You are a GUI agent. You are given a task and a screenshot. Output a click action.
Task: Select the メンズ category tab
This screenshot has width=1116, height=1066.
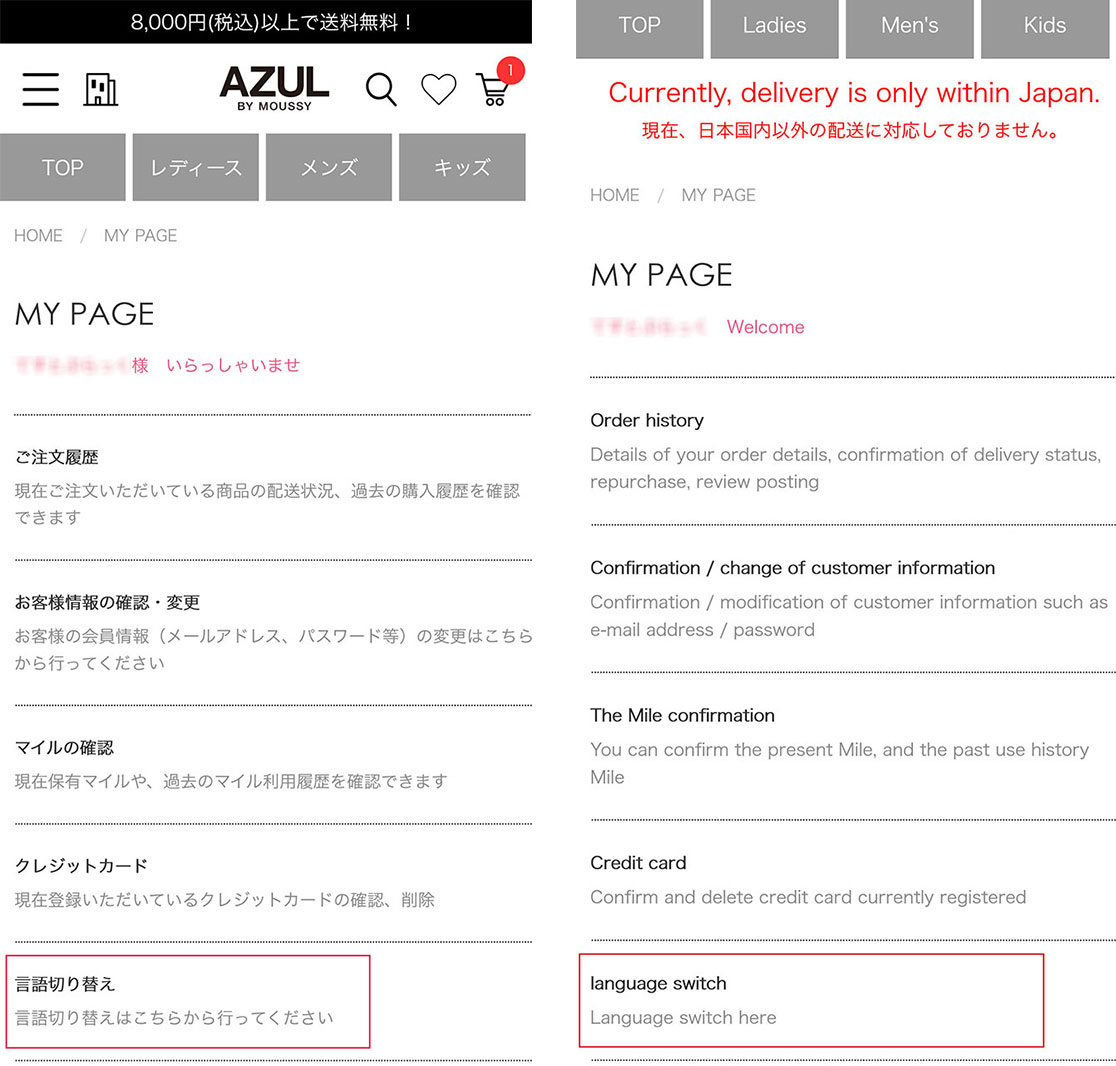coord(329,167)
